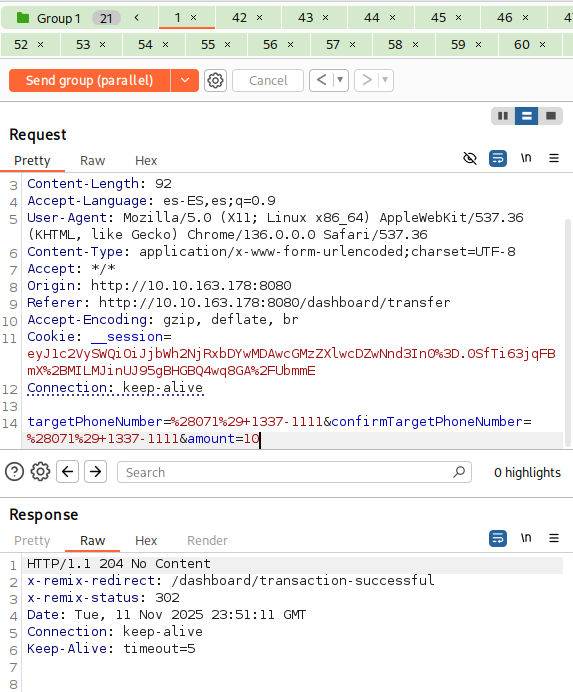Click the Cancel button
Screen dimensions: 573x692
(x=268, y=80)
